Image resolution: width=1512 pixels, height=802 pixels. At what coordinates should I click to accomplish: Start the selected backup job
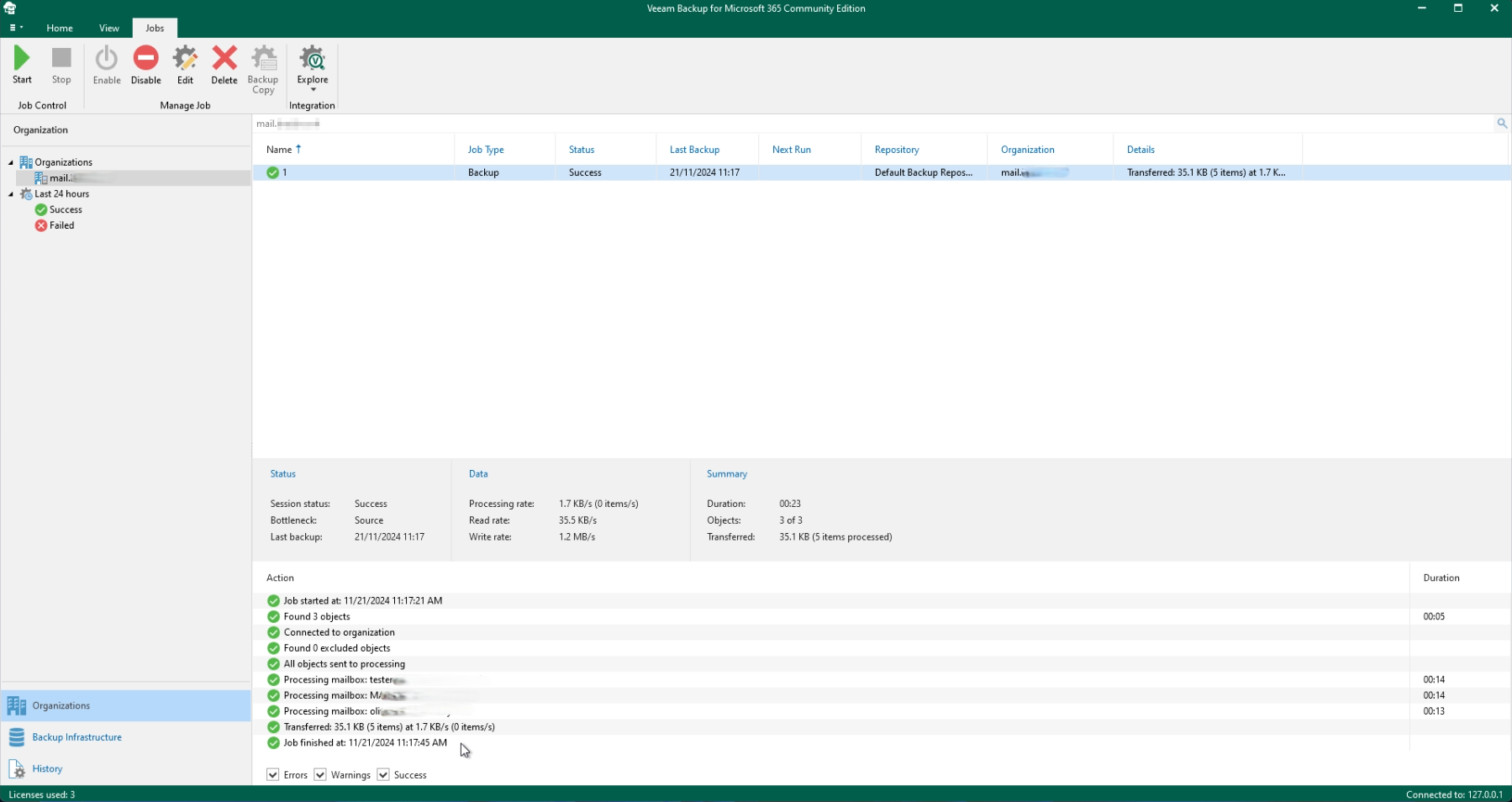point(22,65)
